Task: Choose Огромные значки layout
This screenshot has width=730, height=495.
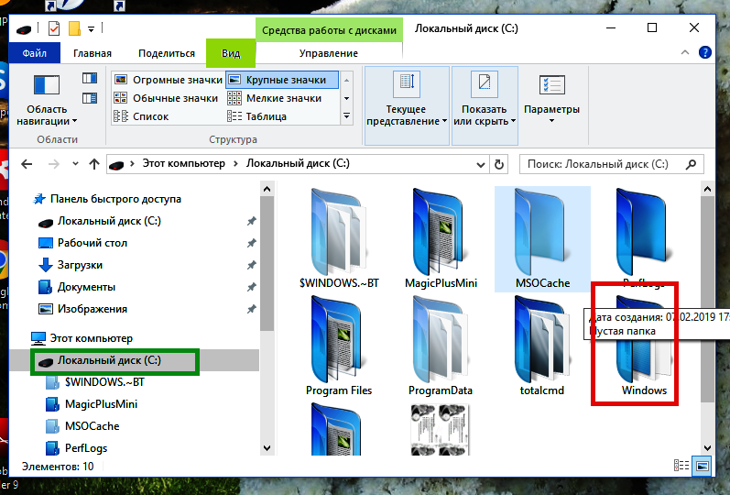Action: point(169,80)
